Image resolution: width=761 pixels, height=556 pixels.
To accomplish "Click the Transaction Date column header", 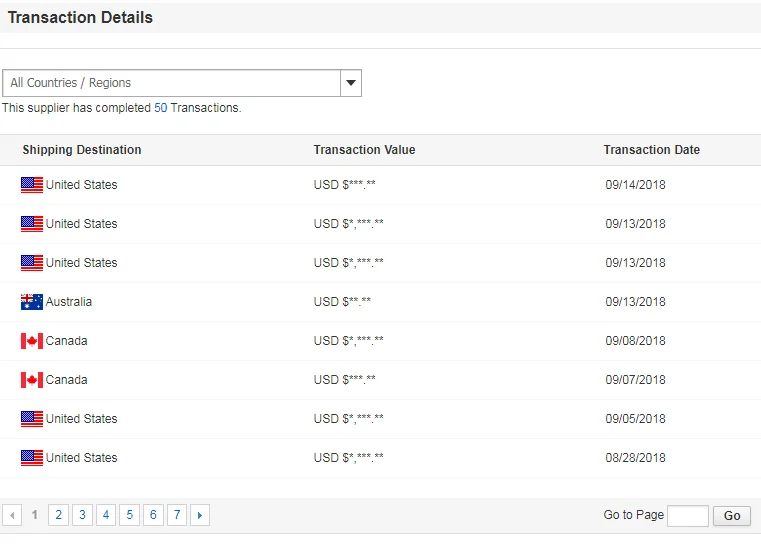I will [x=651, y=150].
